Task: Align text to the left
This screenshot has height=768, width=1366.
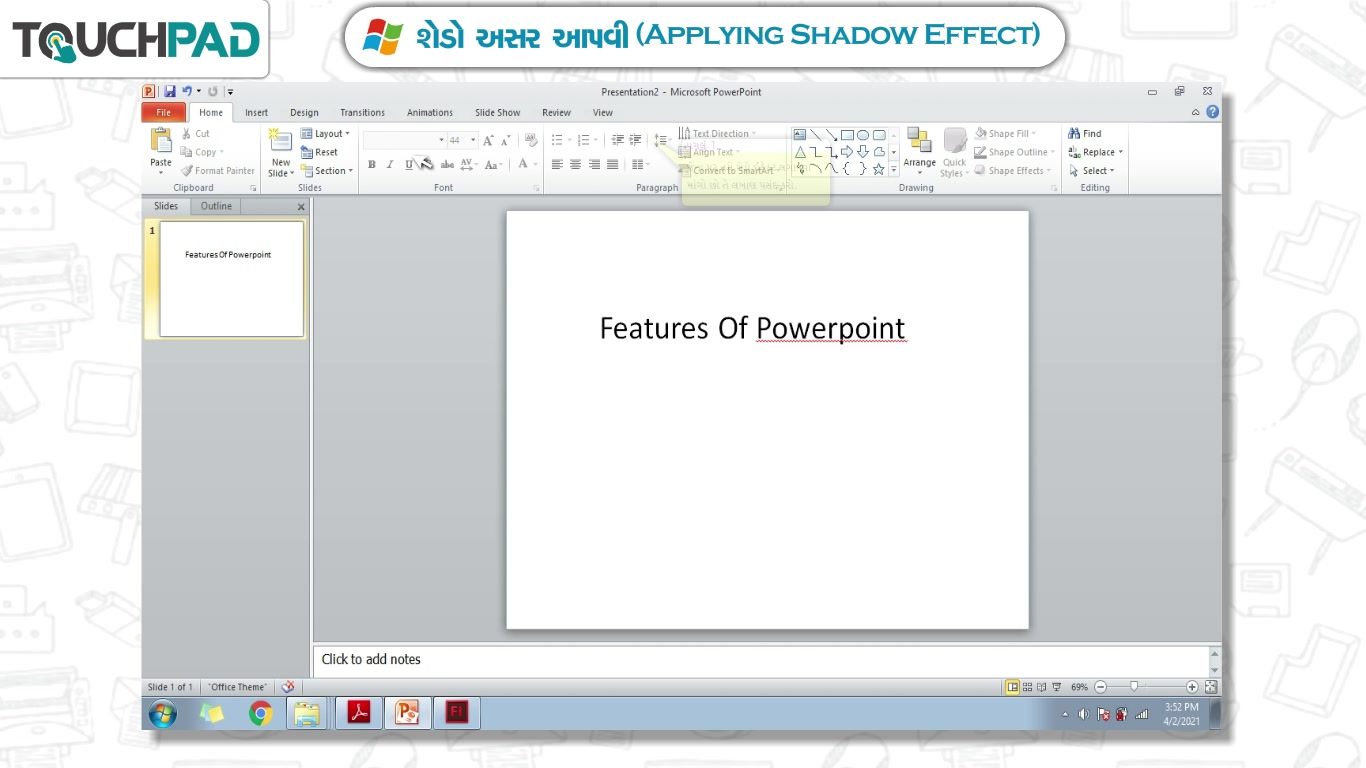Action: [557, 165]
